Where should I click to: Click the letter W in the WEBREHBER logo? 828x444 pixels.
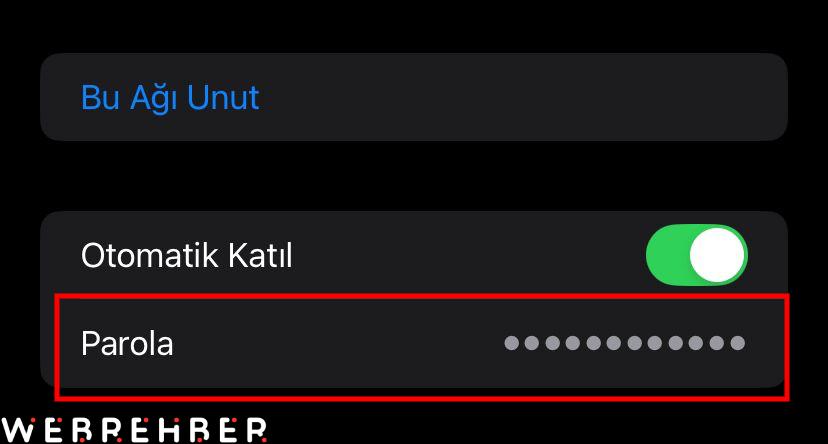pos(19,430)
